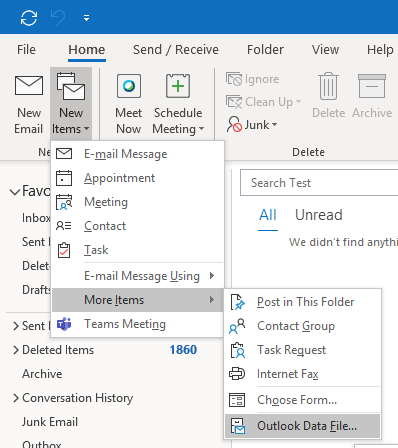Open the Junk dropdown in Delete group

[252, 125]
